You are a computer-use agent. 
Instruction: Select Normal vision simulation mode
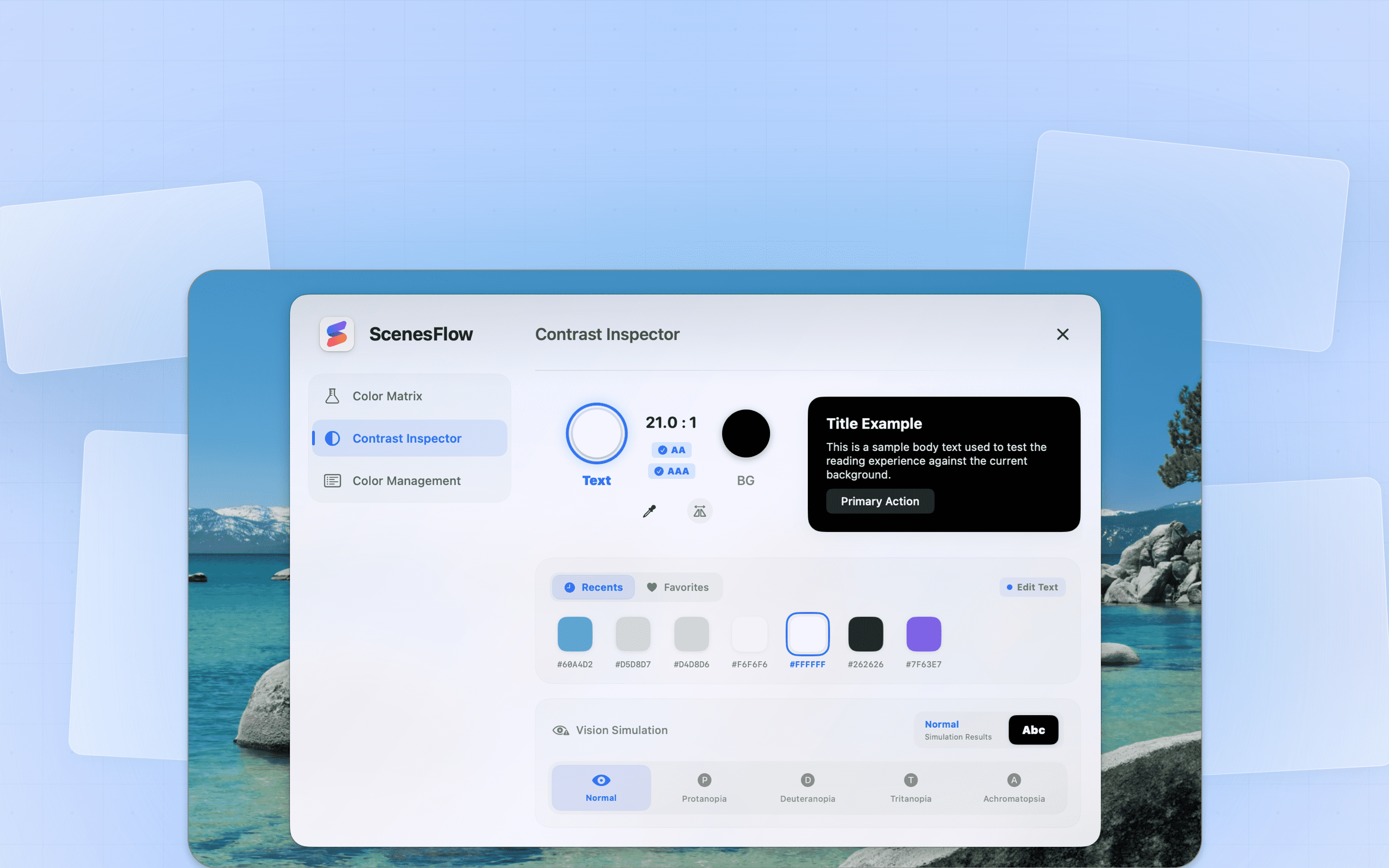tap(601, 787)
